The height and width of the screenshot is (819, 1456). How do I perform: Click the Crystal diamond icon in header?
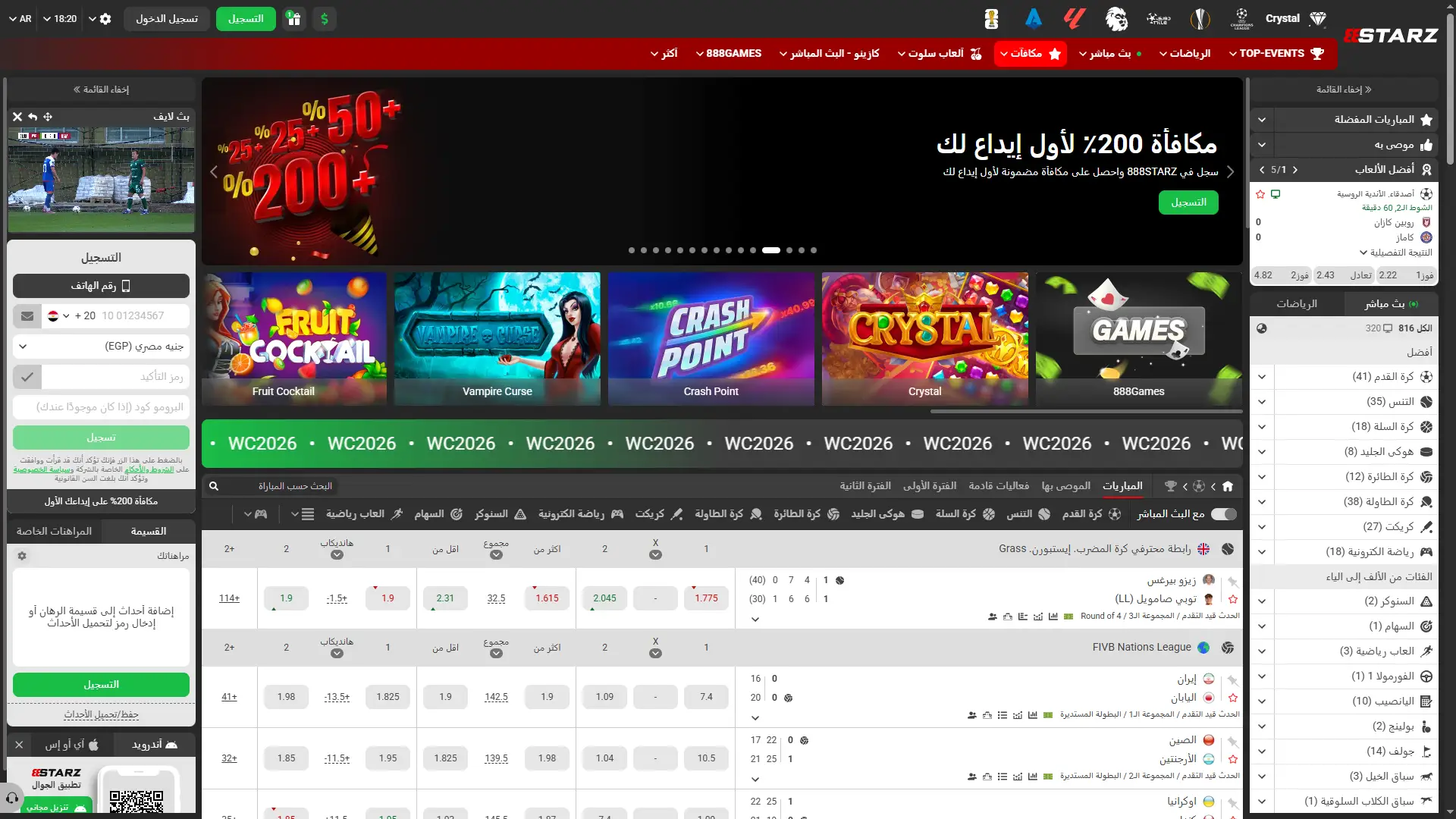1318,19
